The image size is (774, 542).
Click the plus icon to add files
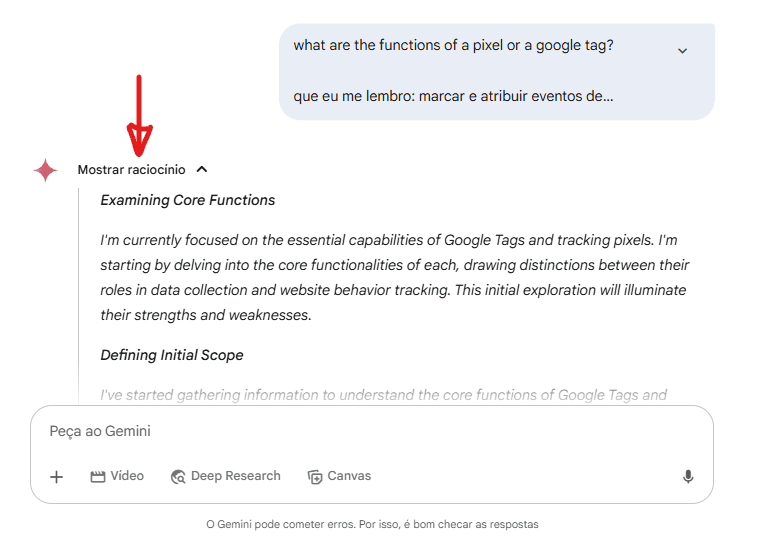tap(57, 477)
